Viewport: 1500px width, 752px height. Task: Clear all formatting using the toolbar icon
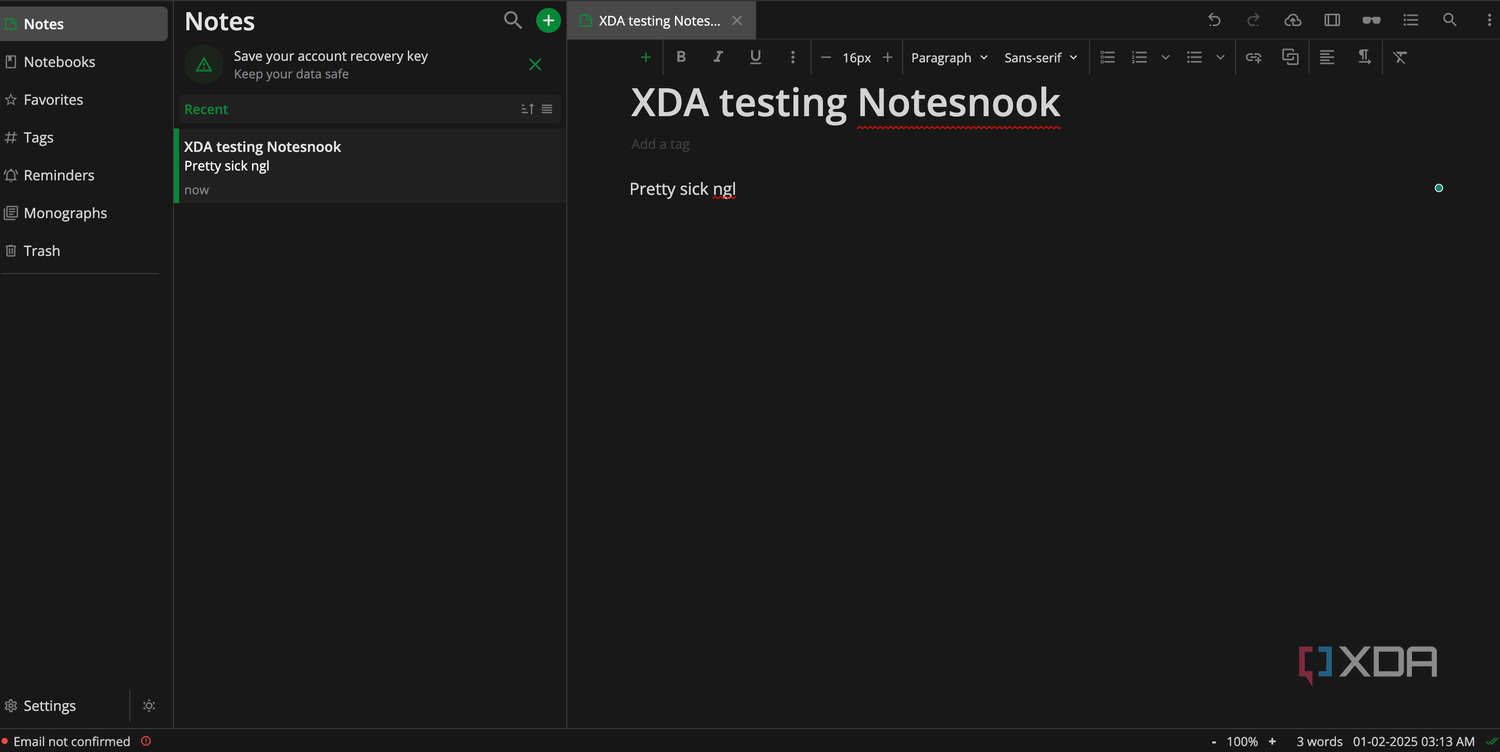click(x=1400, y=57)
